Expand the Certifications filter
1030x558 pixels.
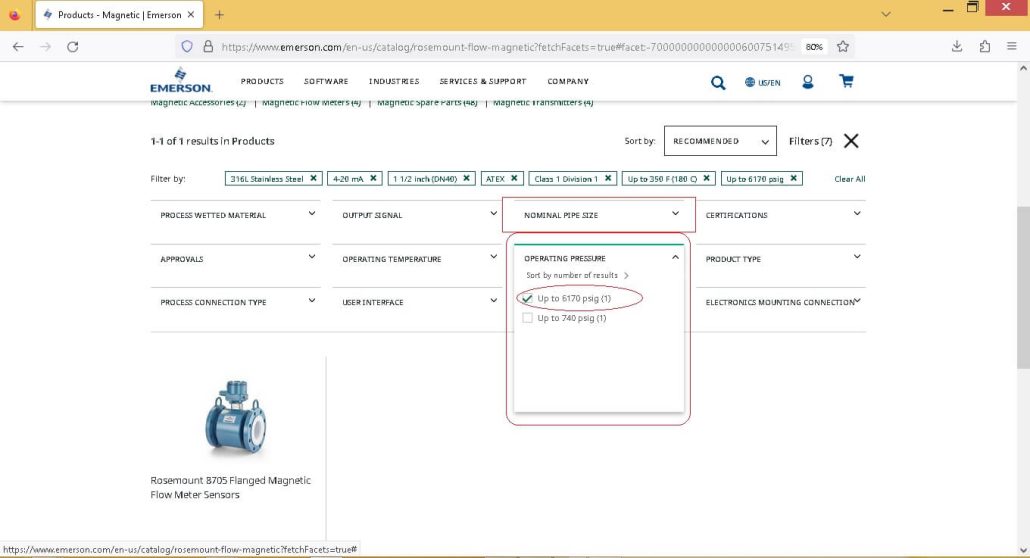[x=781, y=215]
